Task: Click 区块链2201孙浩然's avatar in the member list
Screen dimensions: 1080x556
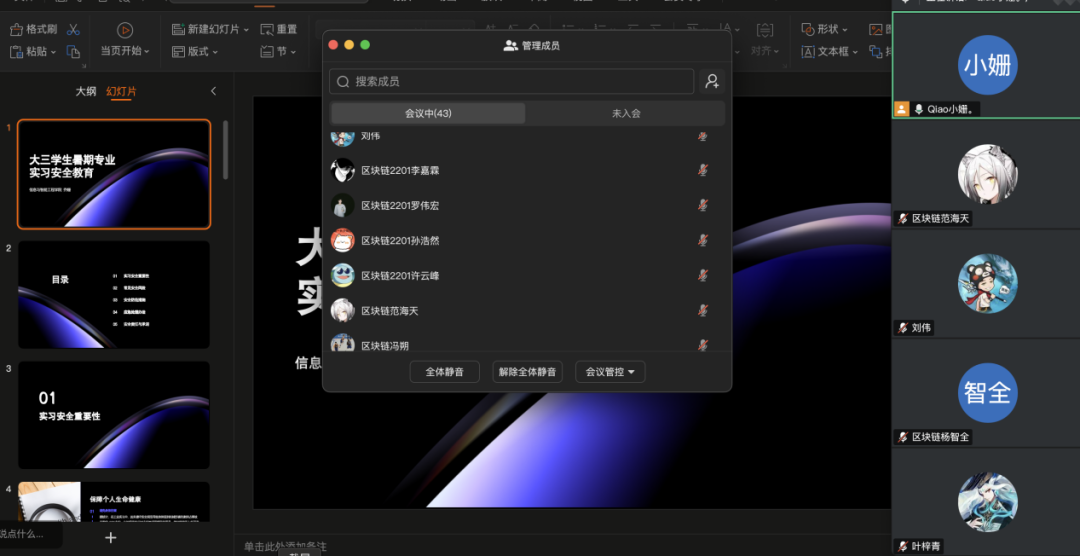Action: click(342, 240)
